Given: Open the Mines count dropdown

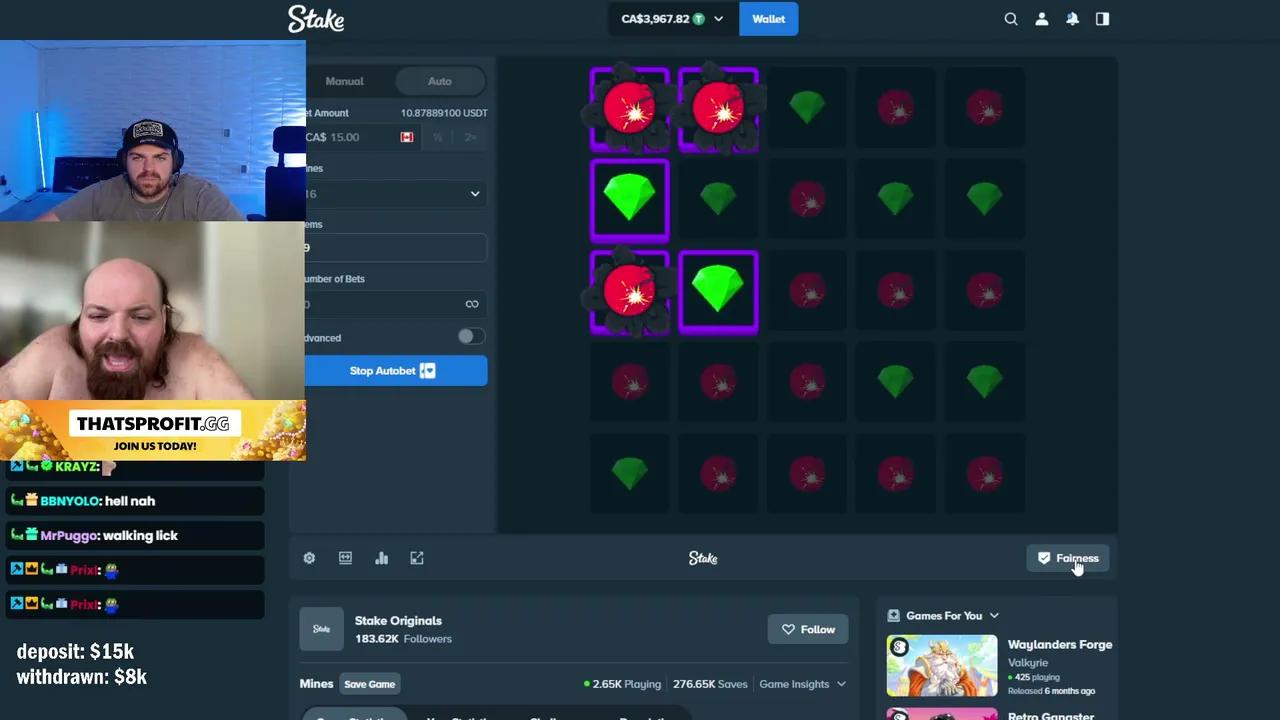Looking at the screenshot, I should [396, 194].
